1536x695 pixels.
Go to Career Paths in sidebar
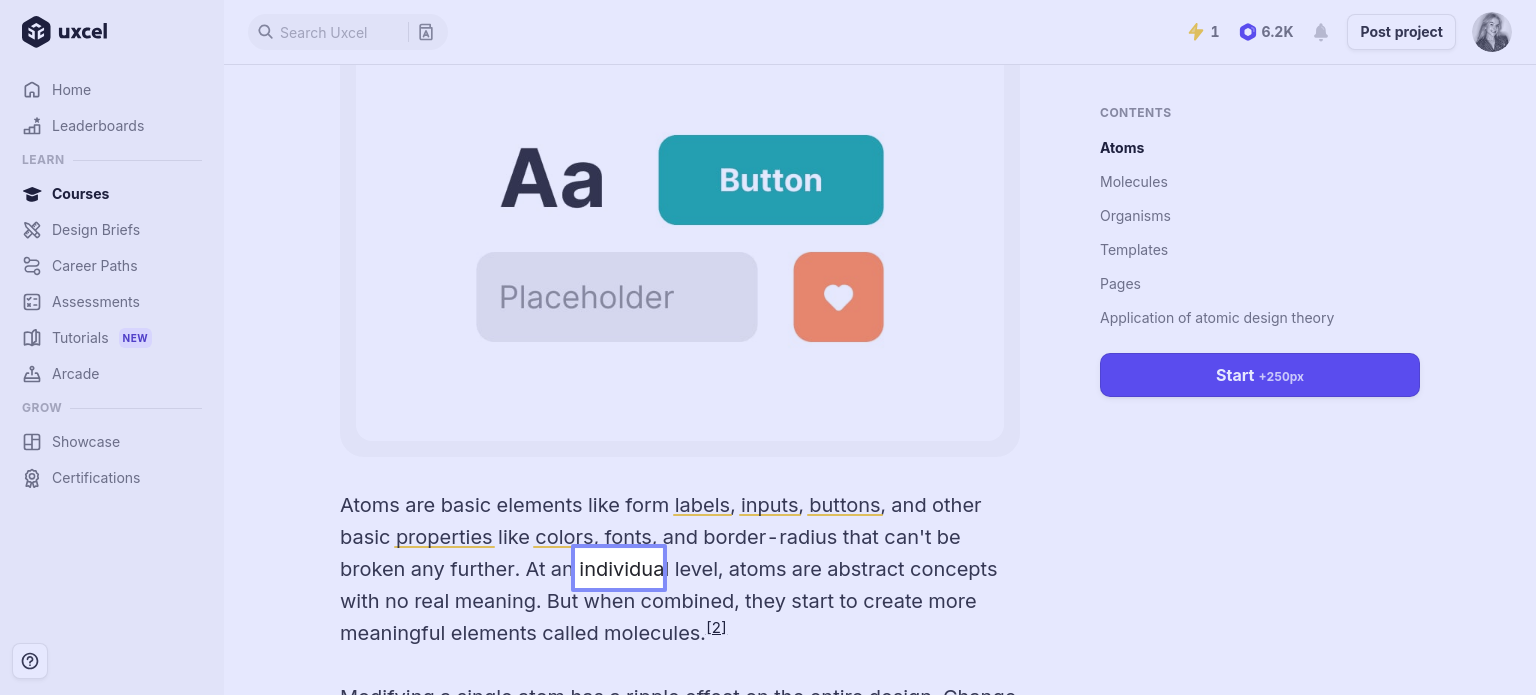coord(94,266)
